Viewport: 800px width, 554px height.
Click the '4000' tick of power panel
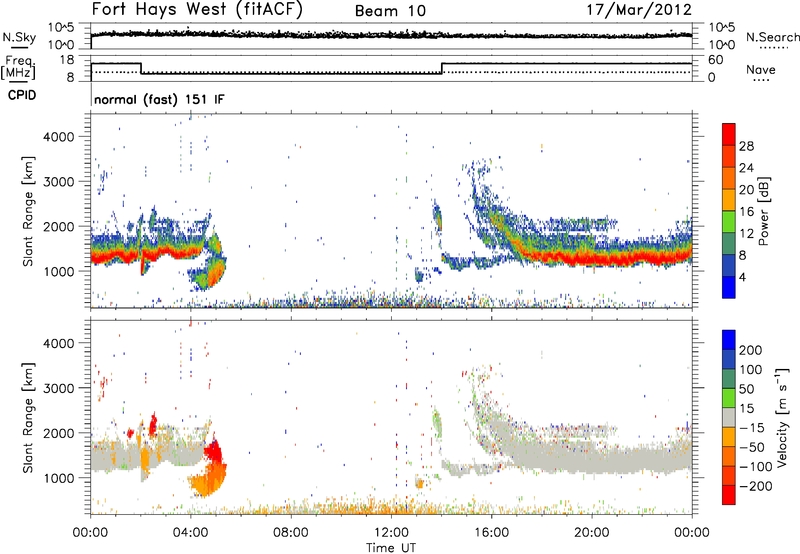point(58,137)
